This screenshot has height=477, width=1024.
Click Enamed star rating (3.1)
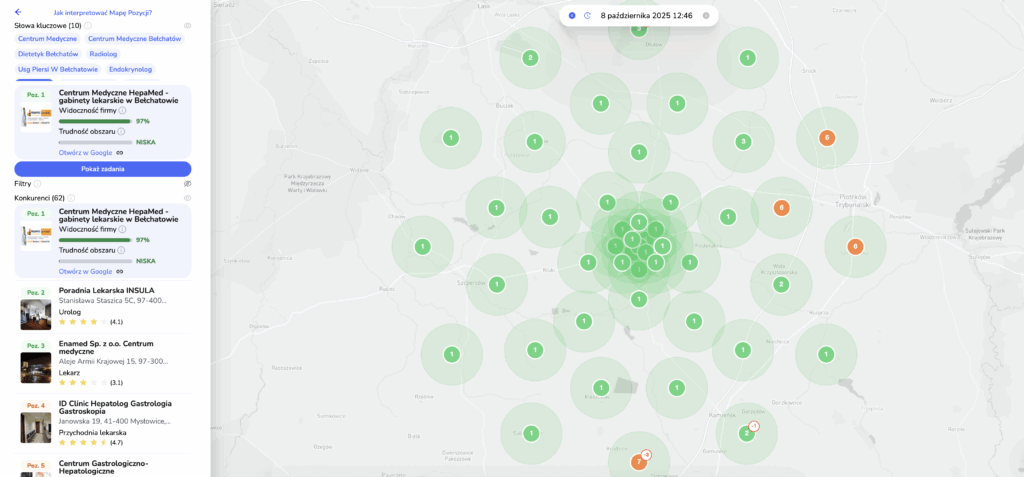pos(91,382)
